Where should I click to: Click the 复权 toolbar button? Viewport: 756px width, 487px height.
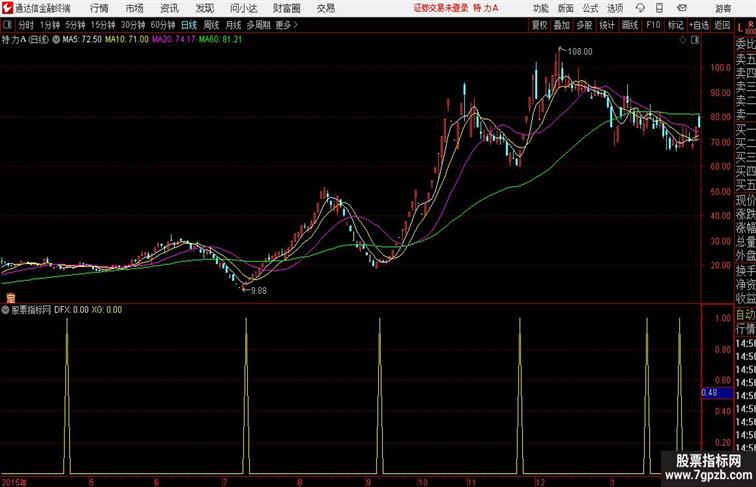point(539,25)
